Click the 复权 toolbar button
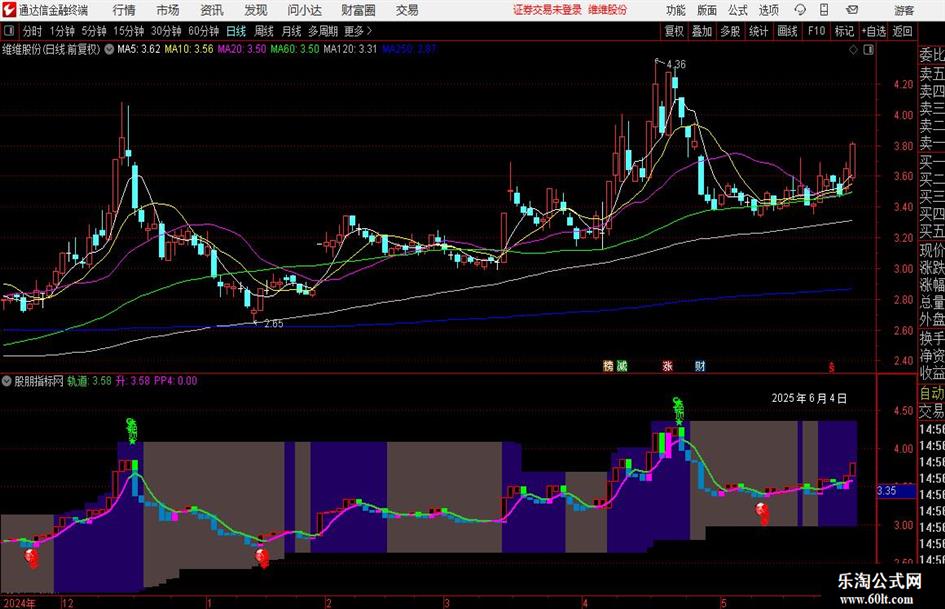 click(674, 31)
